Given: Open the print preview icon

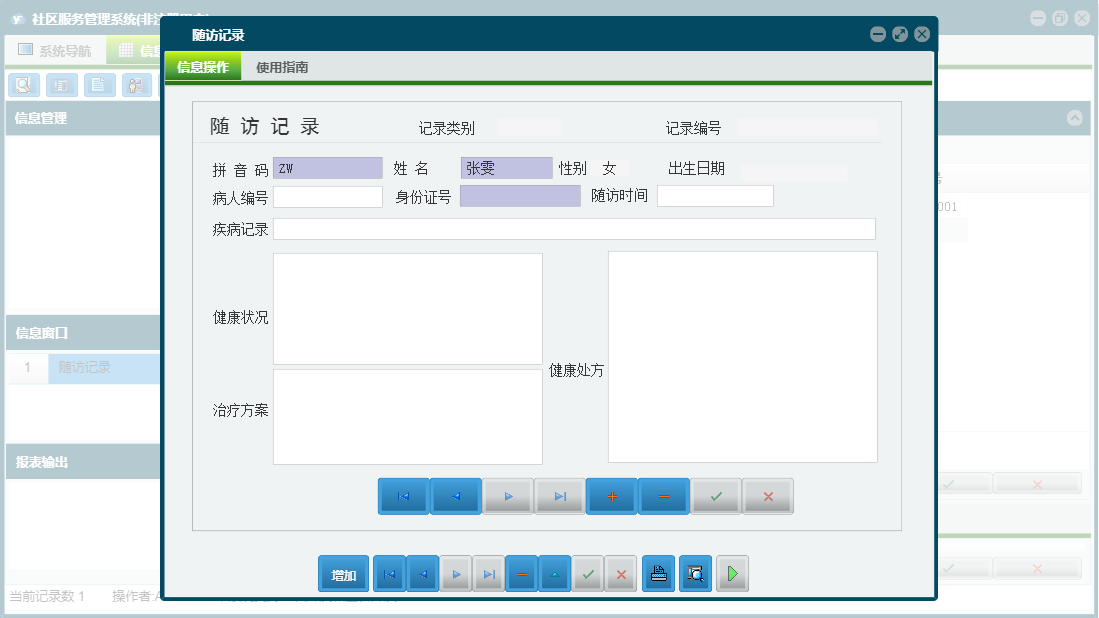Looking at the screenshot, I should pos(695,573).
